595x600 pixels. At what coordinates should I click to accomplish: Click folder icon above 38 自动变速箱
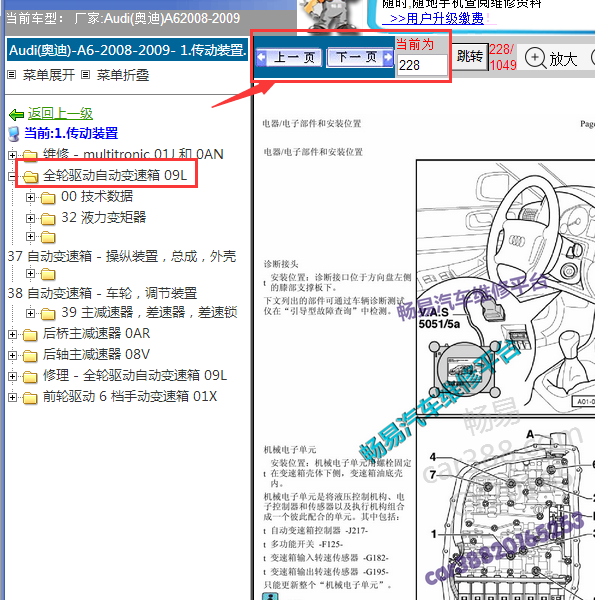point(48,274)
